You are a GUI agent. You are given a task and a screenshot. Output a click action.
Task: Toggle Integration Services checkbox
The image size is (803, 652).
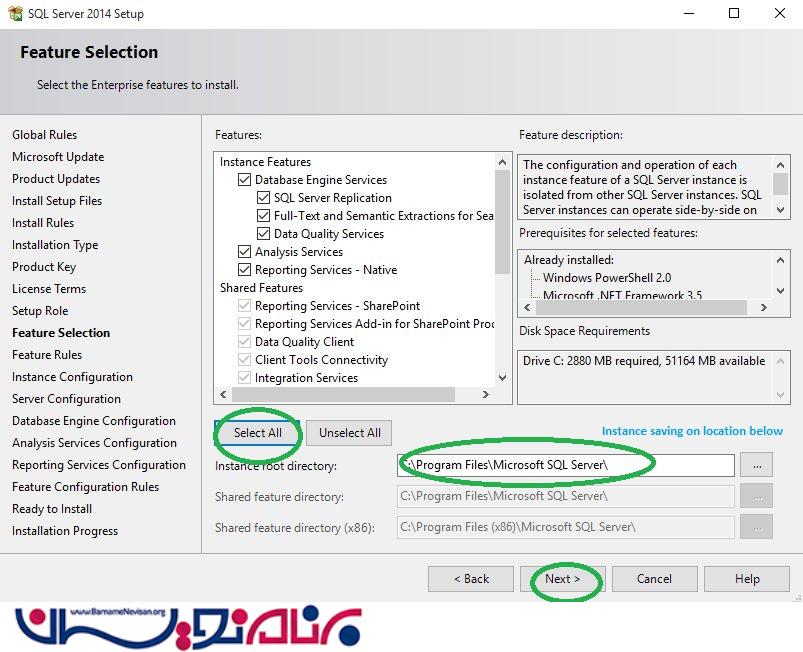pyautogui.click(x=244, y=377)
